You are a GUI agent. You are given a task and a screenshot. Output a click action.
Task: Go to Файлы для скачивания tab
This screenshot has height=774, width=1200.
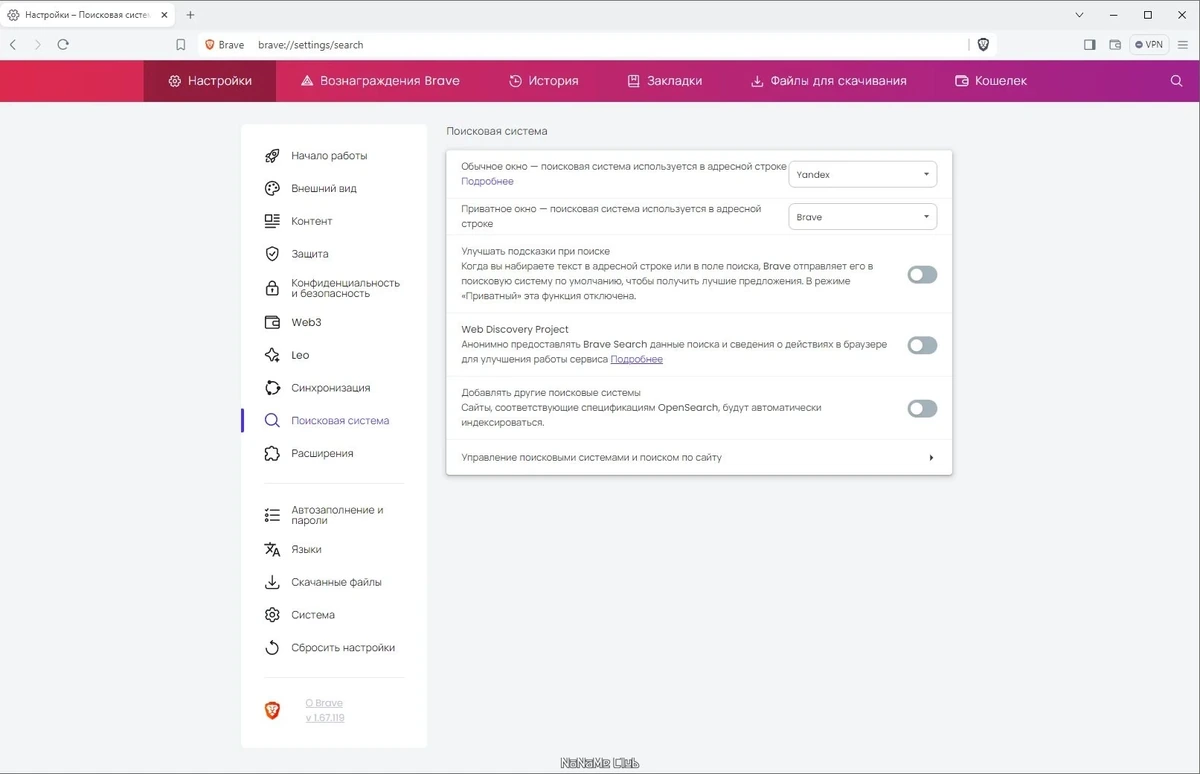828,81
